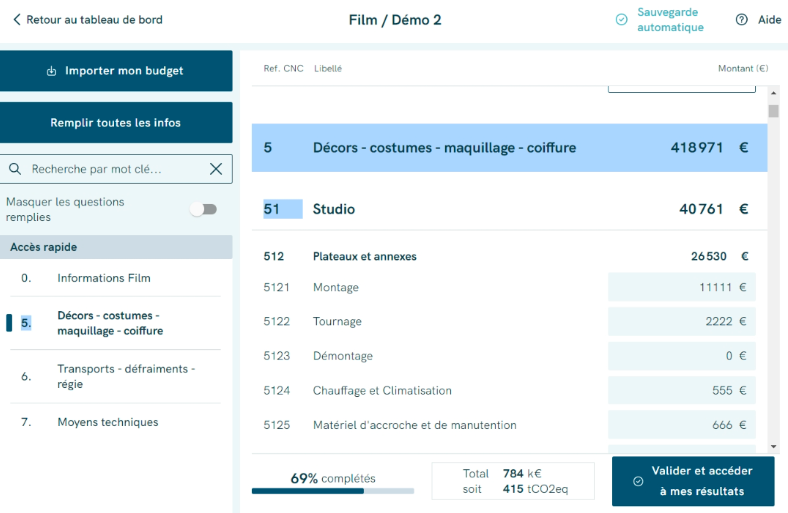This screenshot has width=788, height=513.
Task: Expand section 5 Décors - costumes header
Action: (x=509, y=148)
